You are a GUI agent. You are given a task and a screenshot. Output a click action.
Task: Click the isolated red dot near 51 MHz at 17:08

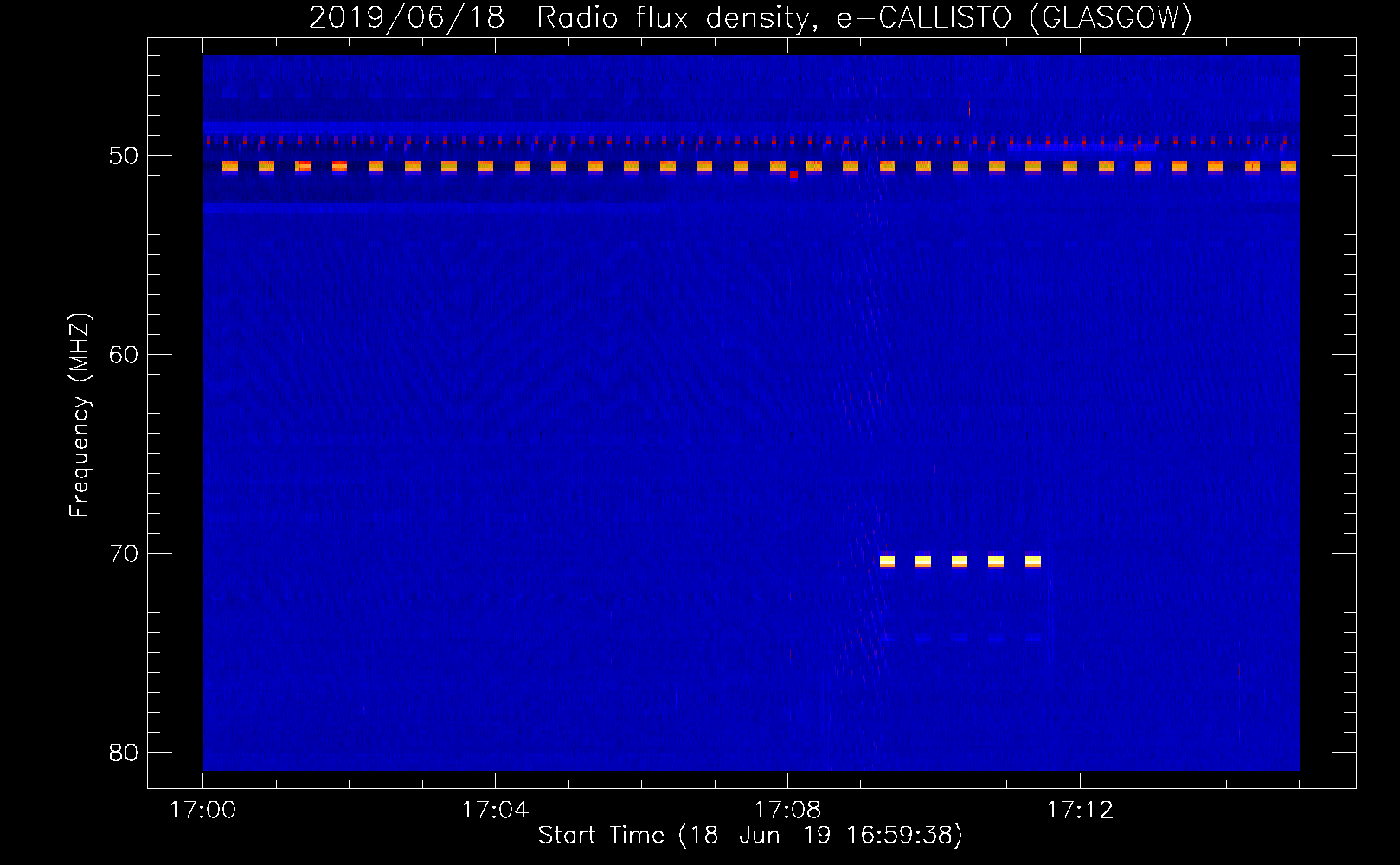[x=793, y=175]
